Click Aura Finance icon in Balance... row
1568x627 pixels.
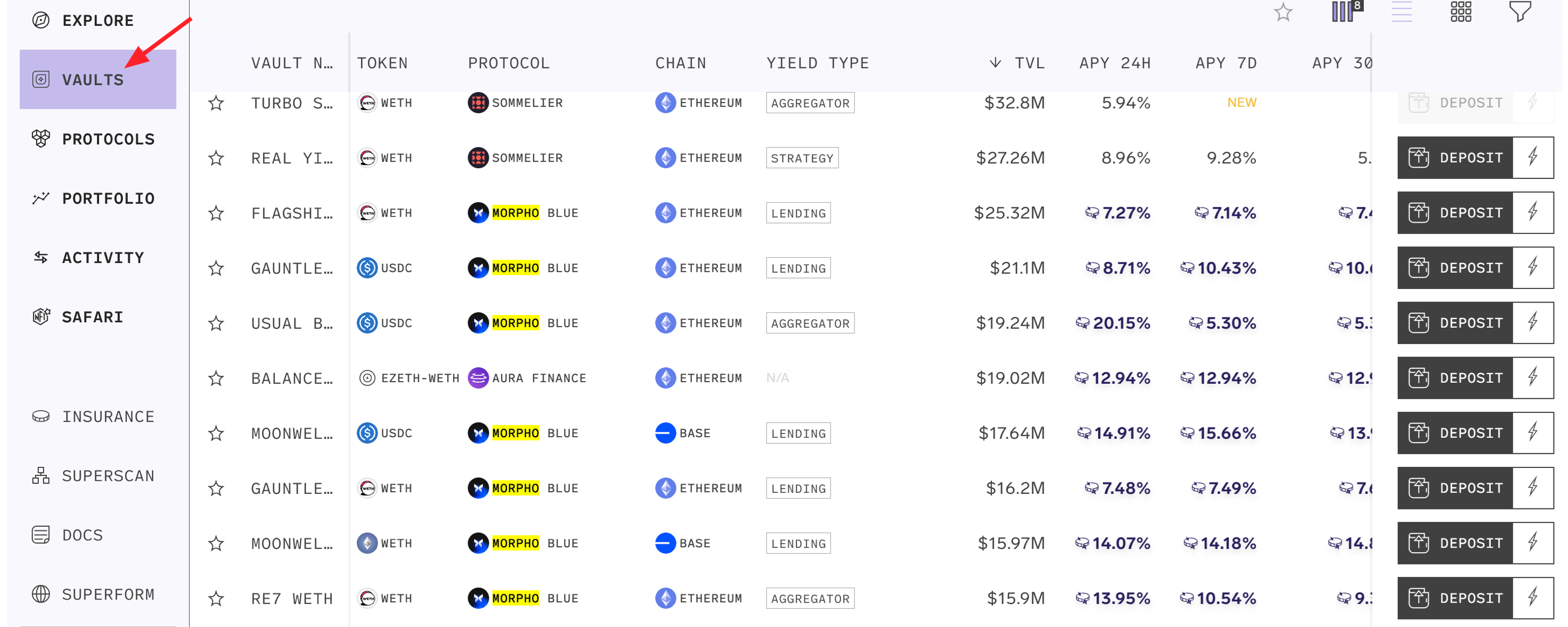[x=478, y=378]
